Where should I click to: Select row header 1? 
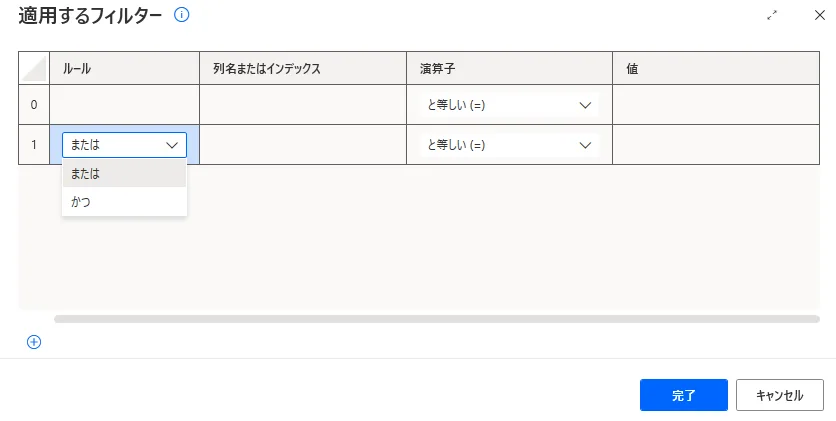click(x=34, y=145)
